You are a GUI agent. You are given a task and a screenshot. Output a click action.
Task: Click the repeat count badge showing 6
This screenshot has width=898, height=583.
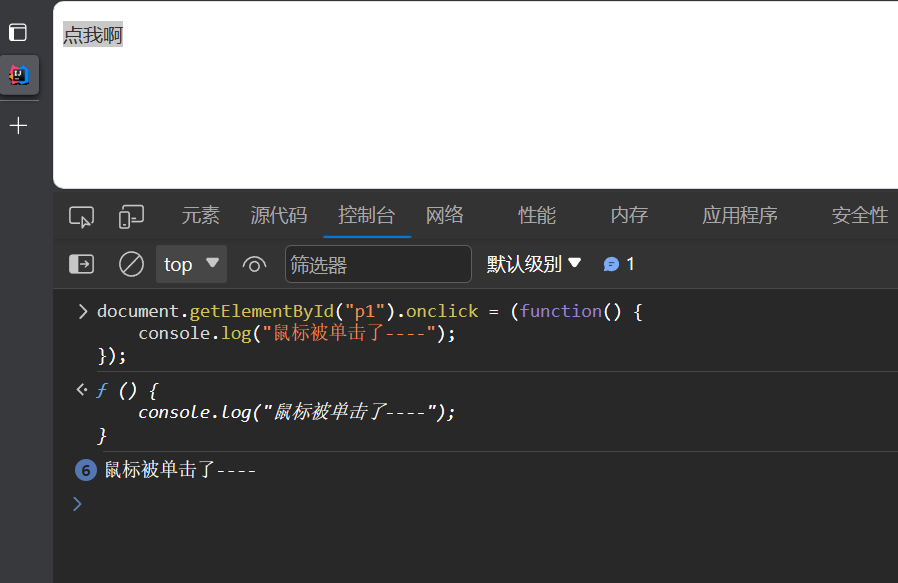click(x=86, y=469)
